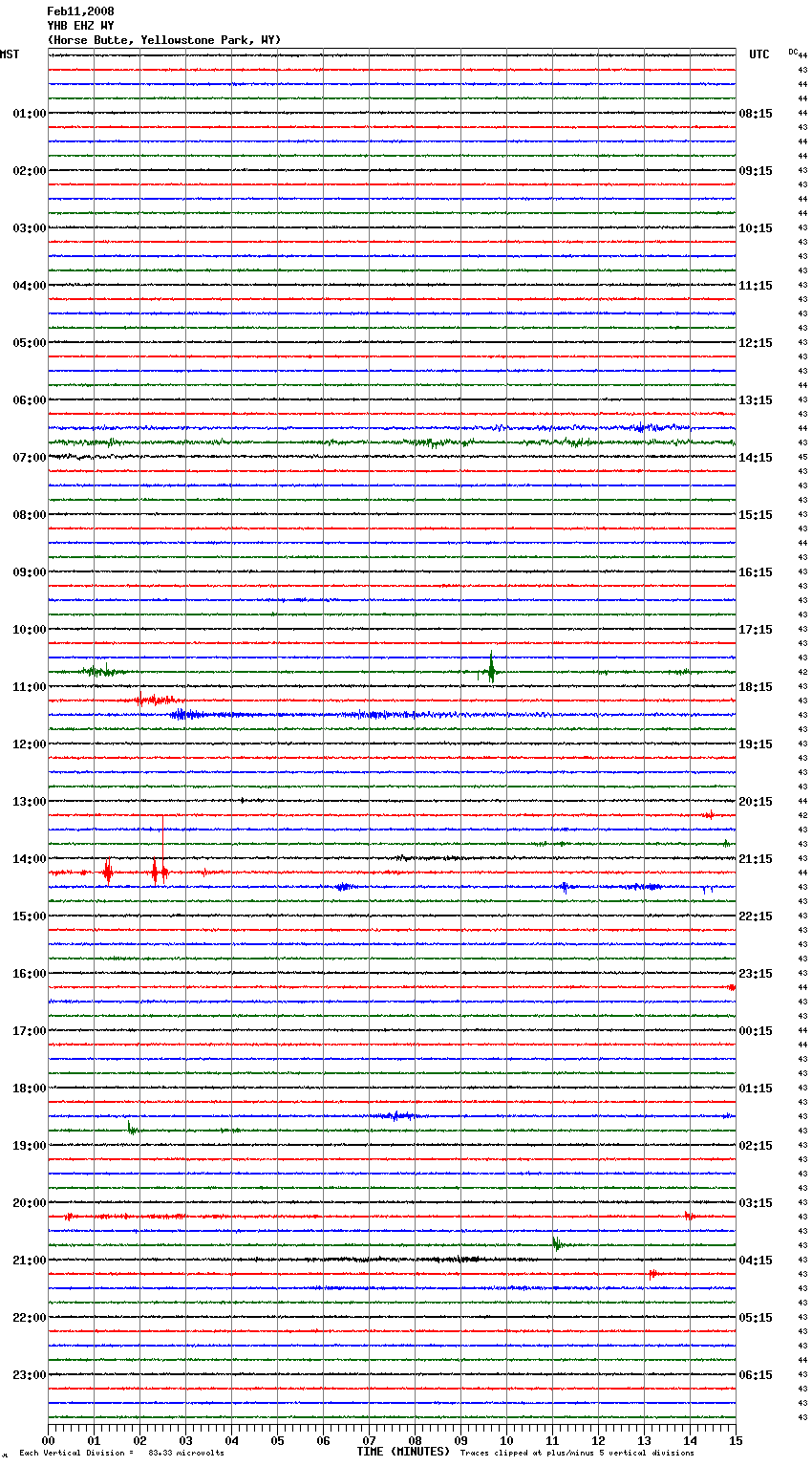The image size is (812, 1466).
Task: Click the MST time label '01:00'
Action: click(x=30, y=114)
